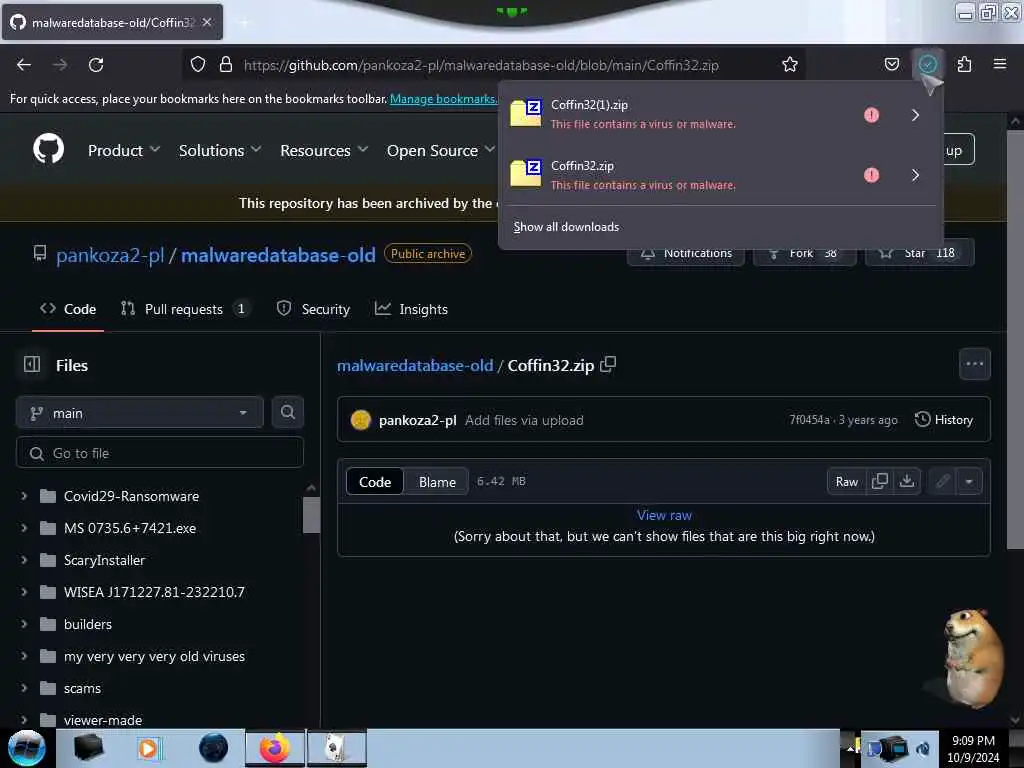Focus the Go to file input
Viewport: 1024px width, 768px height.
coord(160,453)
